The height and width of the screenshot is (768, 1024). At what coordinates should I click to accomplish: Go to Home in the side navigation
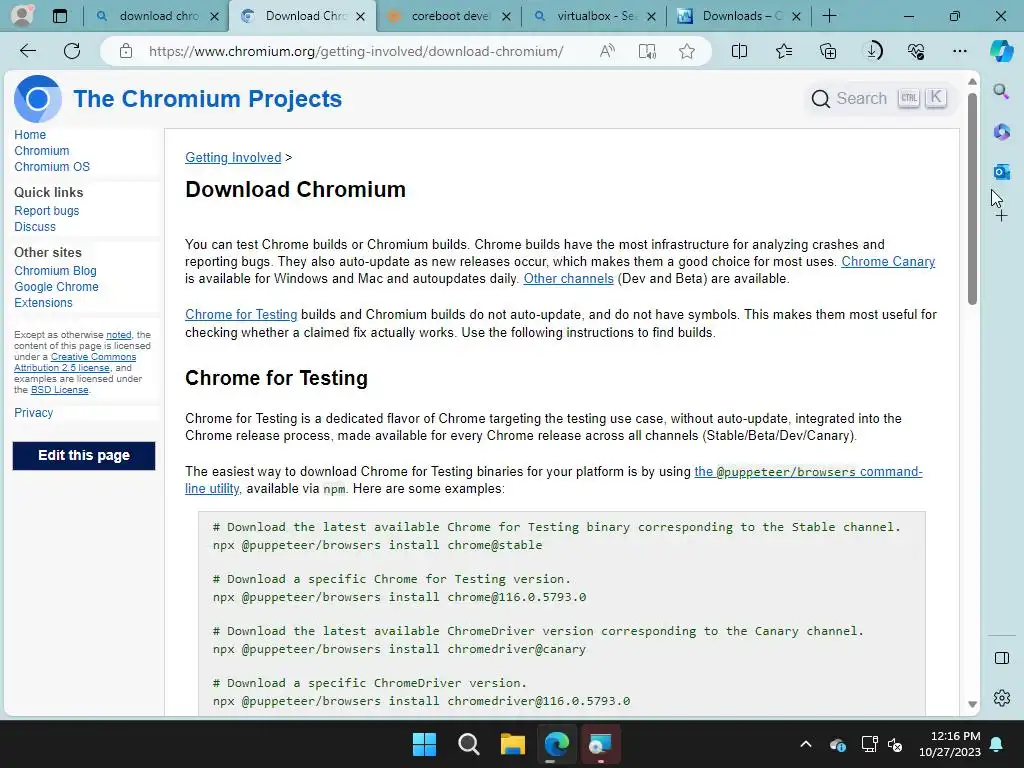coord(30,135)
